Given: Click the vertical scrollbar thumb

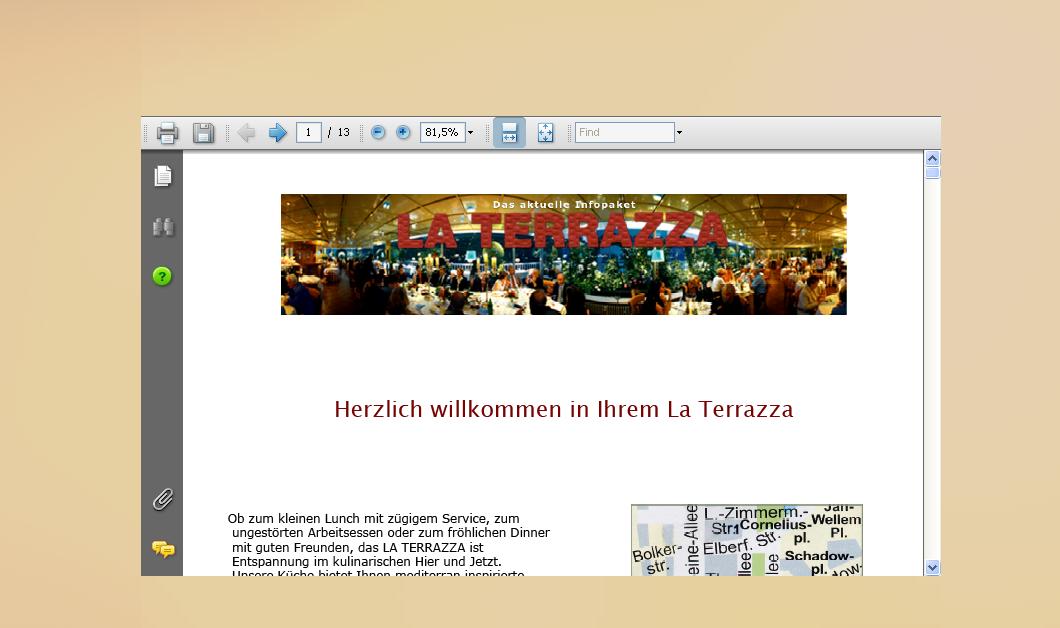Looking at the screenshot, I should click(932, 172).
